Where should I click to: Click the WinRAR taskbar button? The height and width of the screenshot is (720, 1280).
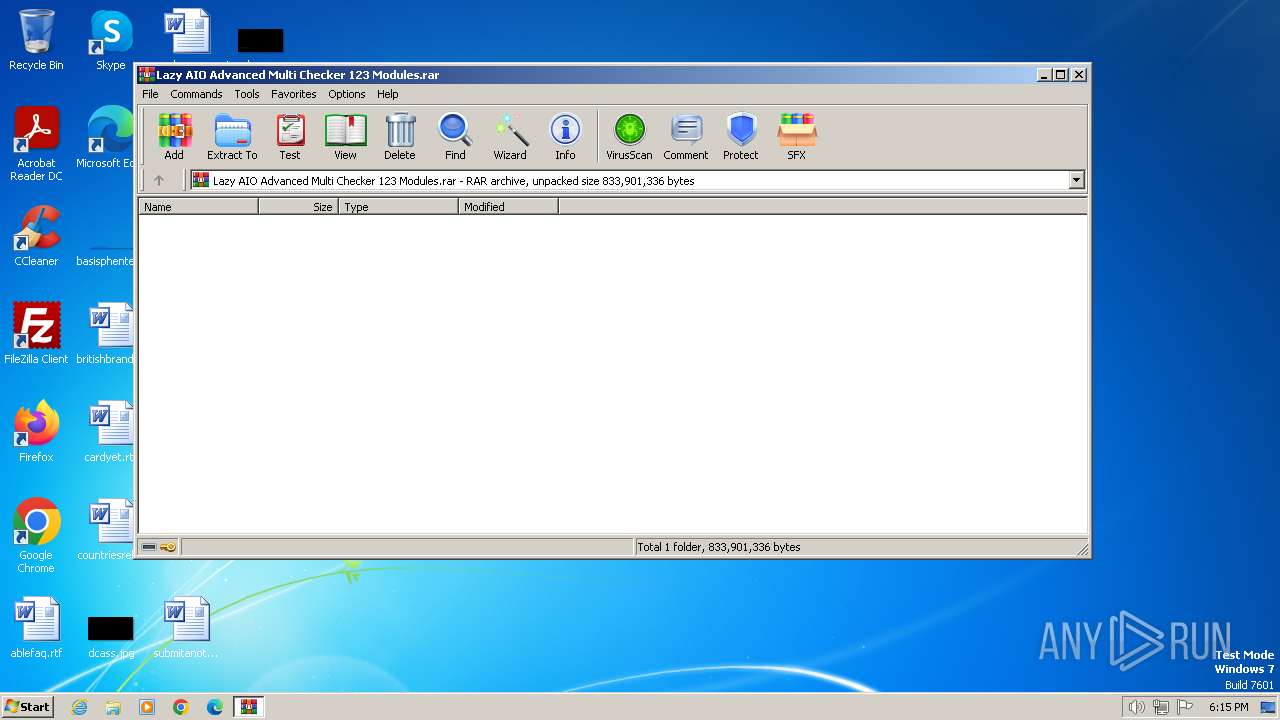point(248,707)
